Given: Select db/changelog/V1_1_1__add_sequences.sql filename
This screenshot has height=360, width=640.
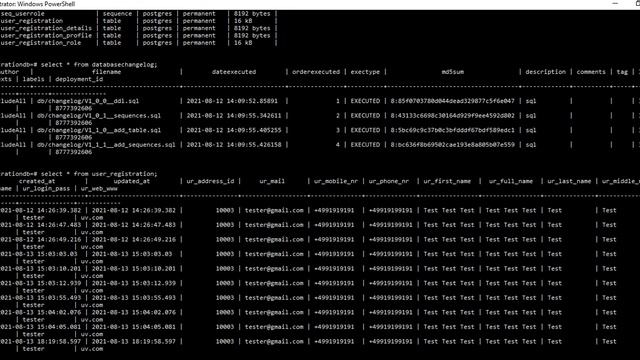Looking at the screenshot, I should [x=106, y=145].
